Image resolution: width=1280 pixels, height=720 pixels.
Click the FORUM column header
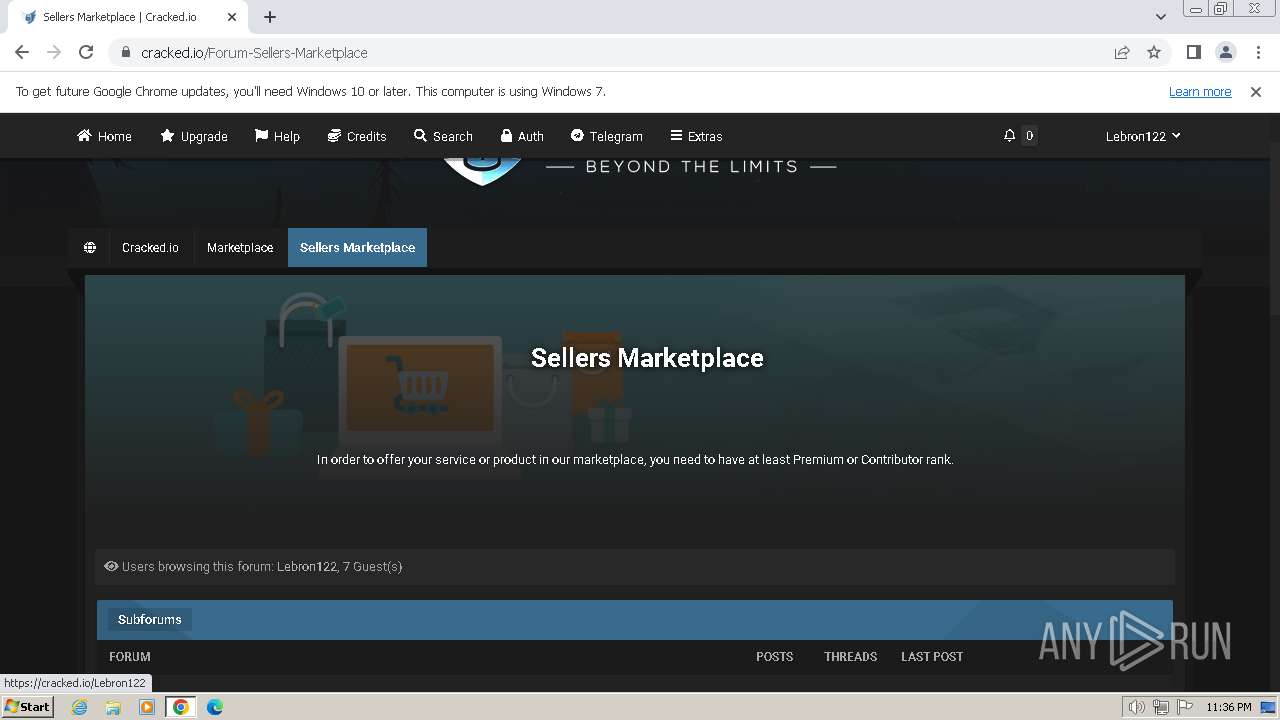tap(130, 657)
